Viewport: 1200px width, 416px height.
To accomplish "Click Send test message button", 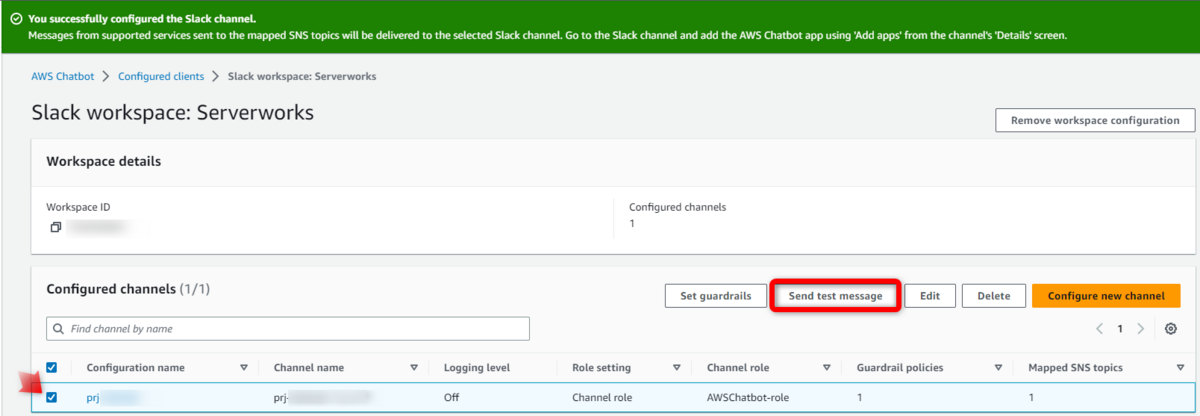I will pos(835,296).
